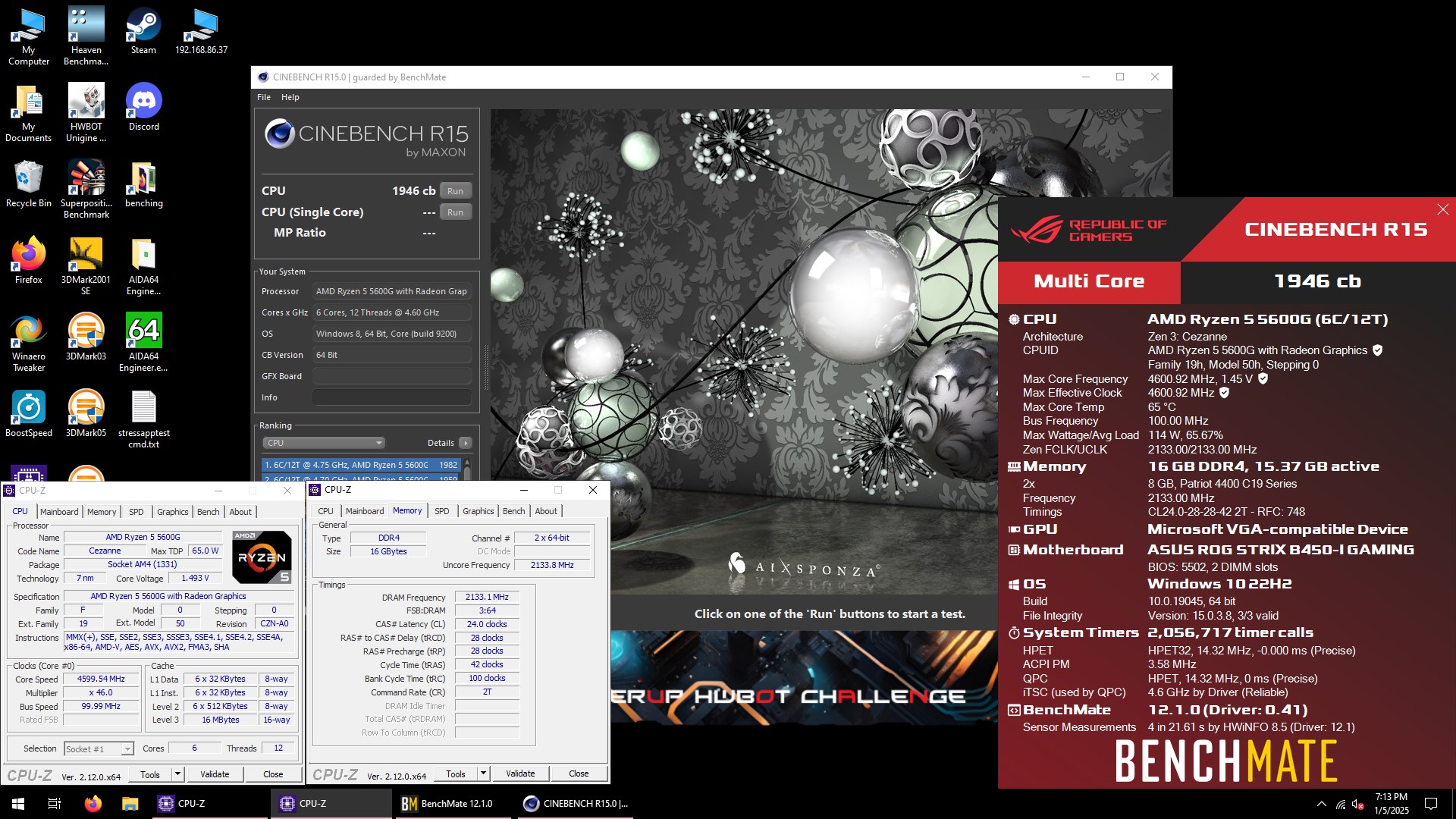Click Validate in left CPU-Z window
This screenshot has width=1456, height=819.
click(x=215, y=774)
